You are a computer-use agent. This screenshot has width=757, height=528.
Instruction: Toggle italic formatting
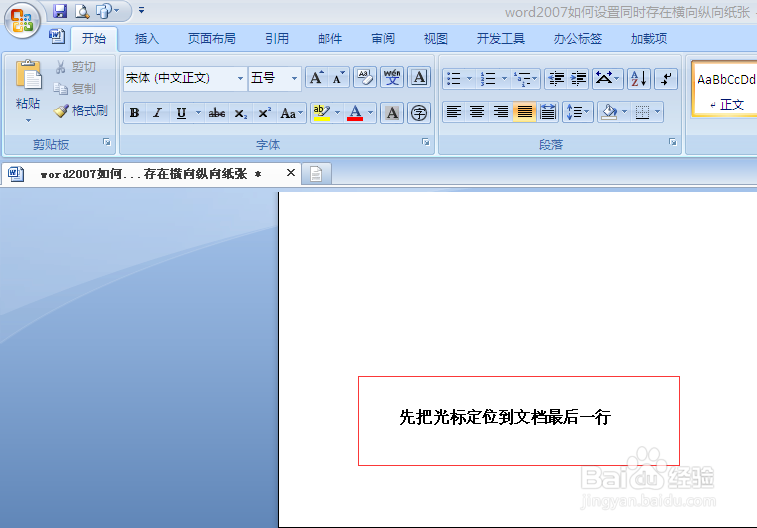(x=157, y=113)
